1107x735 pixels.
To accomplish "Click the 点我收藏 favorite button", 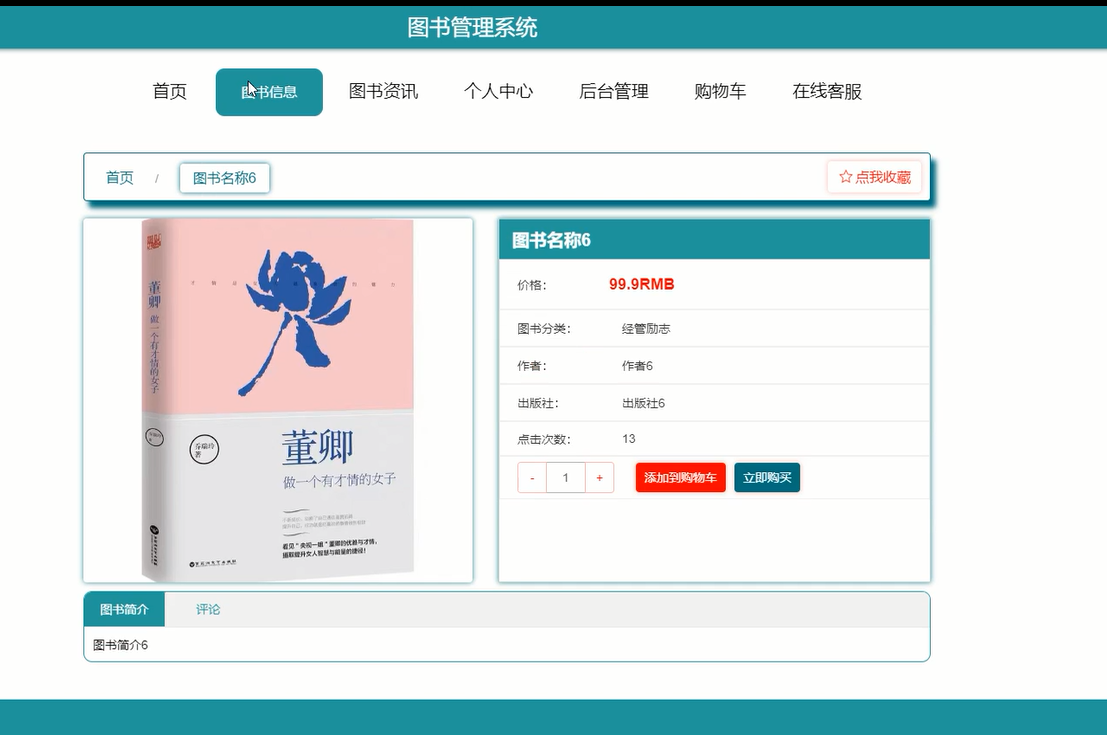I will point(875,177).
